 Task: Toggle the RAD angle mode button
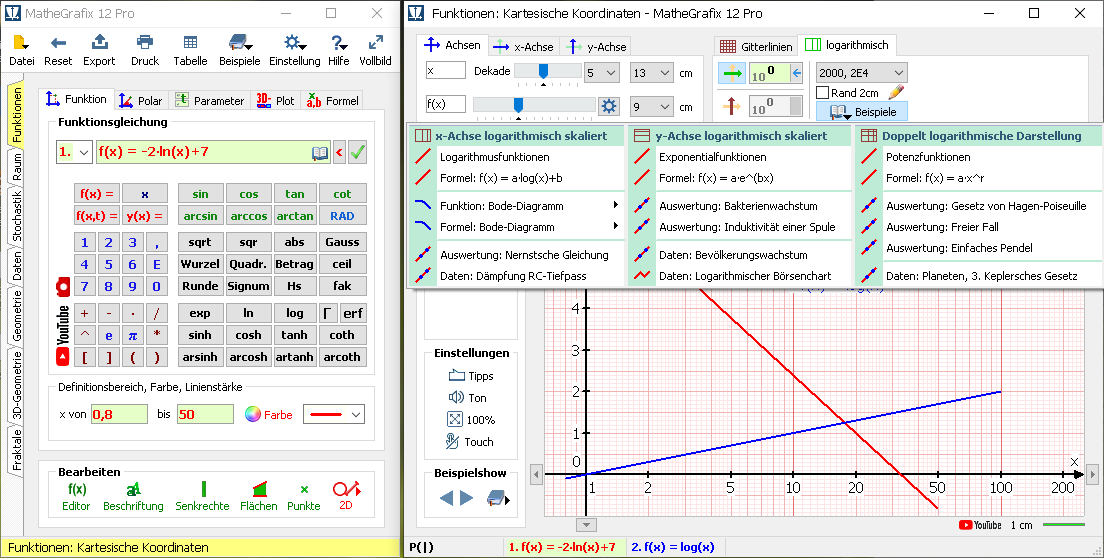click(x=342, y=216)
